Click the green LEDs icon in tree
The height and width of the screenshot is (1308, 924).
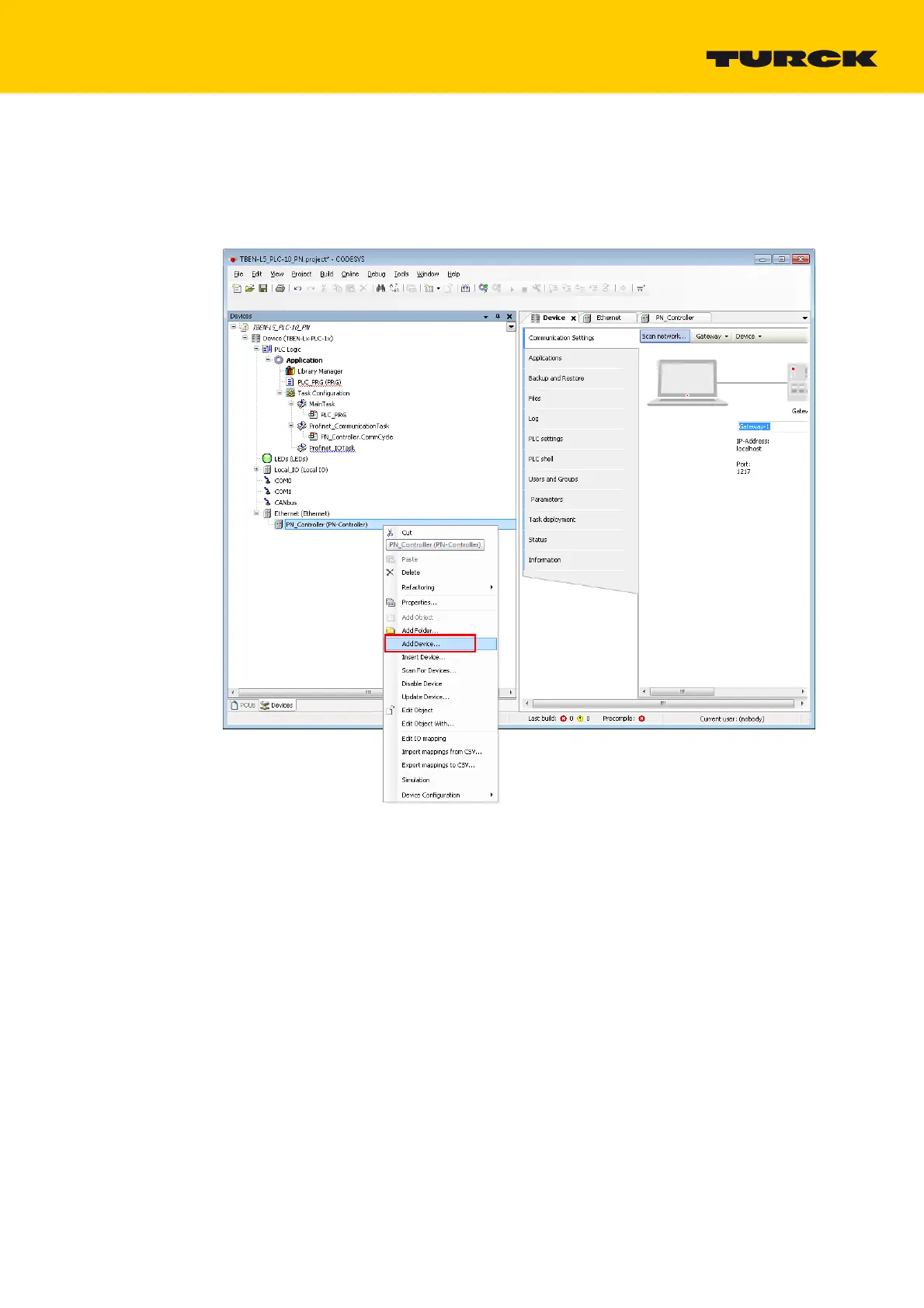267,458
